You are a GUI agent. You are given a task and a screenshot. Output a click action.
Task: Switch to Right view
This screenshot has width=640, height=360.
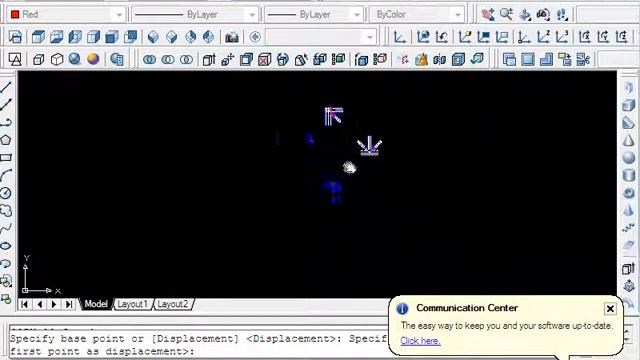pos(93,37)
